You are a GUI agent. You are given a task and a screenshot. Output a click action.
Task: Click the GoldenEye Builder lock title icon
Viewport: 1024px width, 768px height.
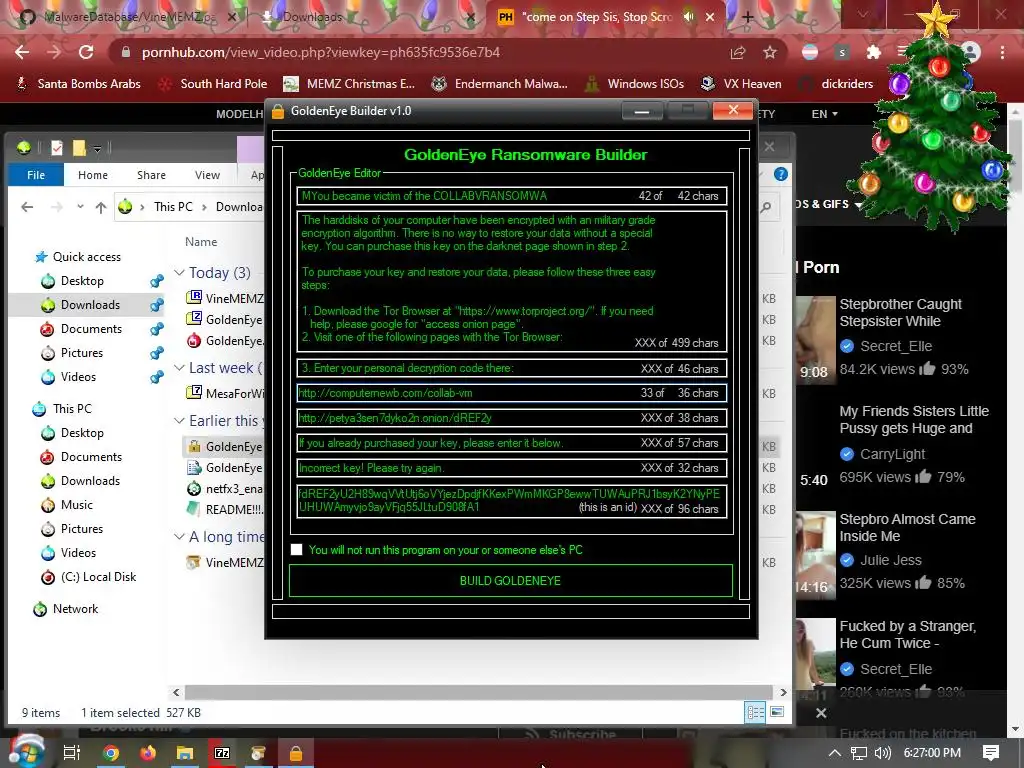(x=278, y=111)
